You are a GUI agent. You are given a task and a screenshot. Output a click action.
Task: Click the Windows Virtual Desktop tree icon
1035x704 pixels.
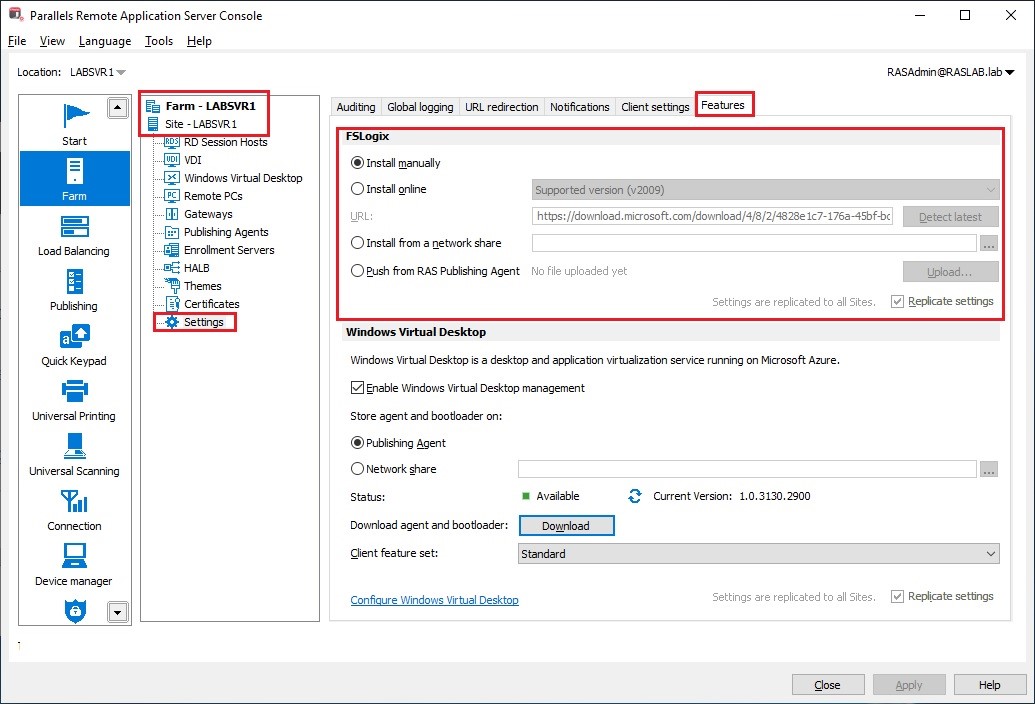click(172, 177)
